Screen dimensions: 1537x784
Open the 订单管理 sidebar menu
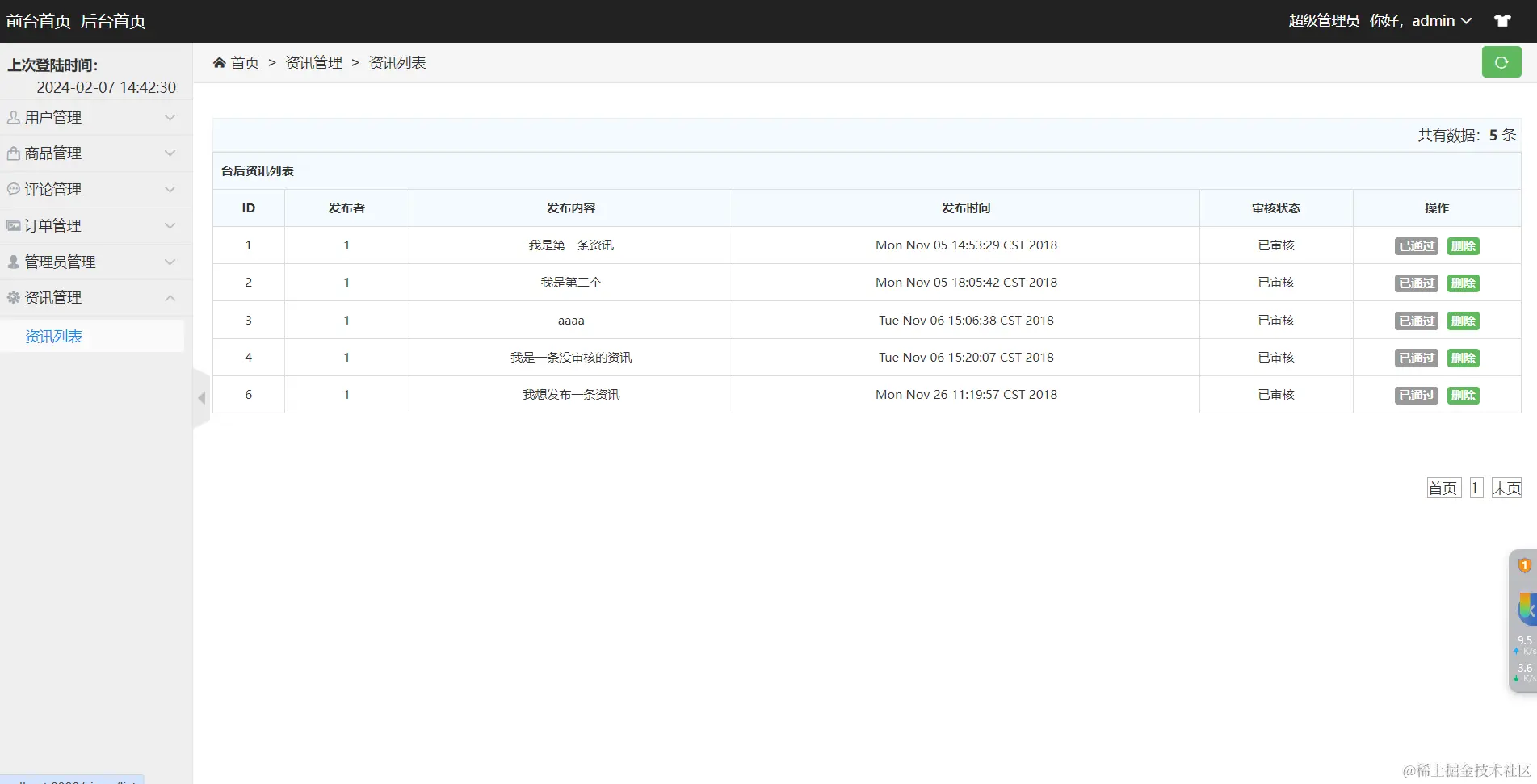pos(96,225)
